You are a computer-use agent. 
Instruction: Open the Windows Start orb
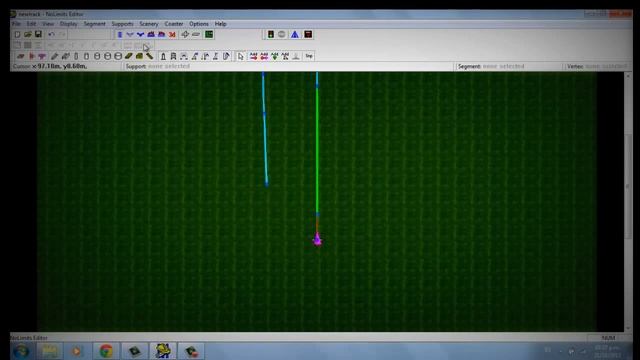coord(21,351)
